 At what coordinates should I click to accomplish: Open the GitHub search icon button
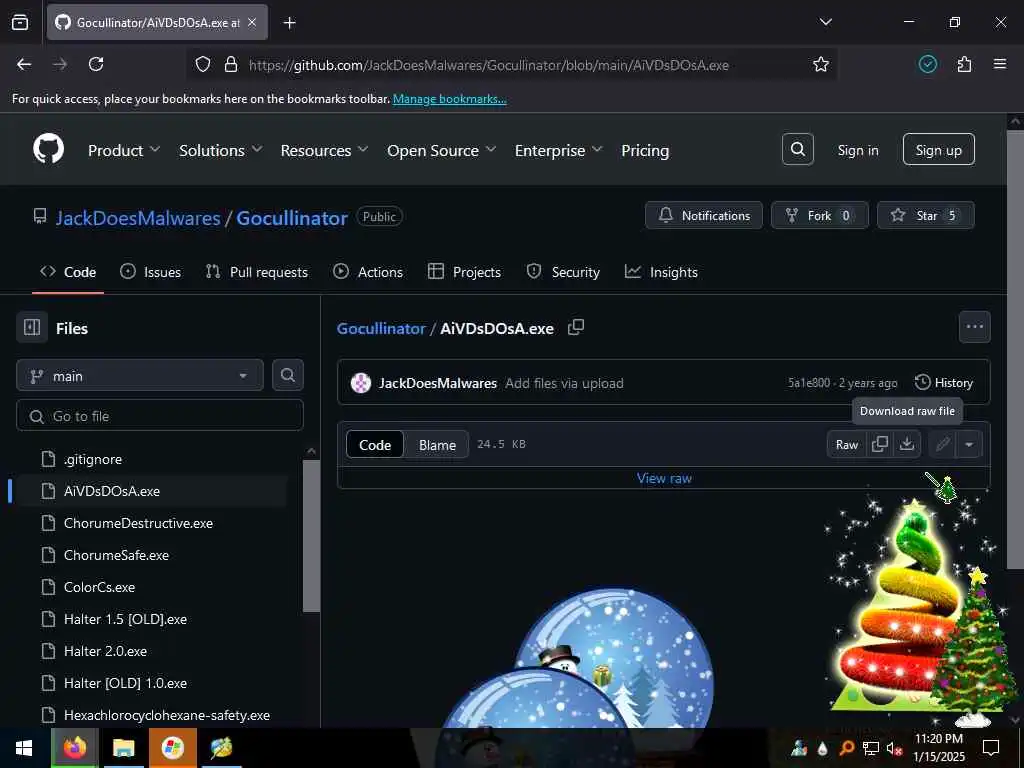pos(797,150)
